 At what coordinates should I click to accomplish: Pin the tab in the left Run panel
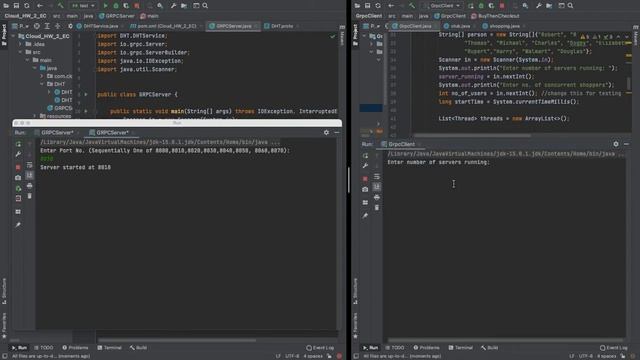click(x=18, y=224)
